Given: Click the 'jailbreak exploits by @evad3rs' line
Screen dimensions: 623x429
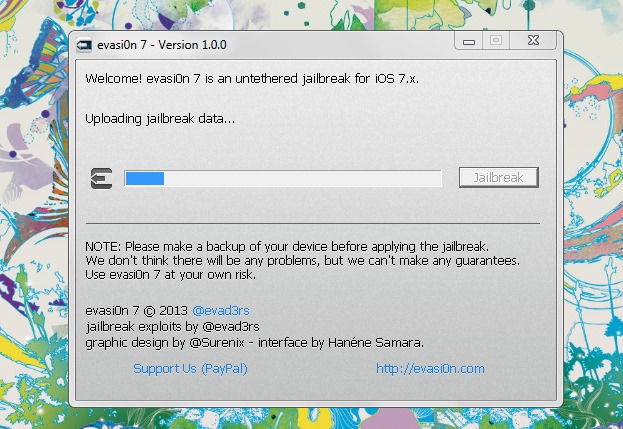Looking at the screenshot, I should pyautogui.click(x=172, y=327).
